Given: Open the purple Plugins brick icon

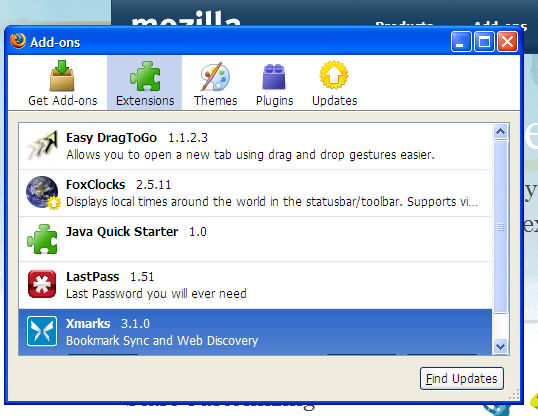Looking at the screenshot, I should coord(274,77).
